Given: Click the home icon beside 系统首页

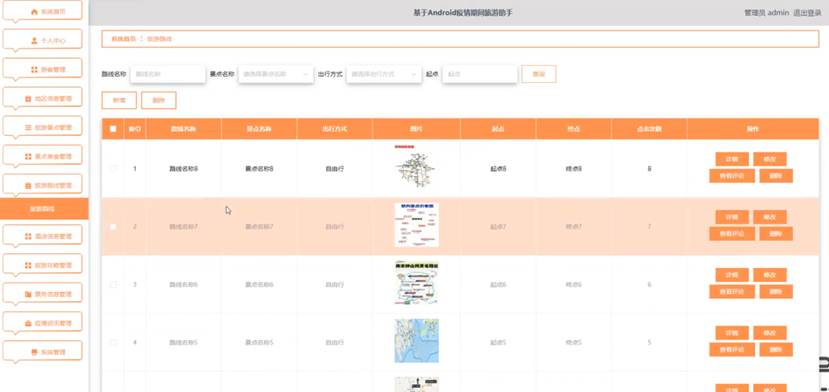Looking at the screenshot, I should [x=34, y=11].
